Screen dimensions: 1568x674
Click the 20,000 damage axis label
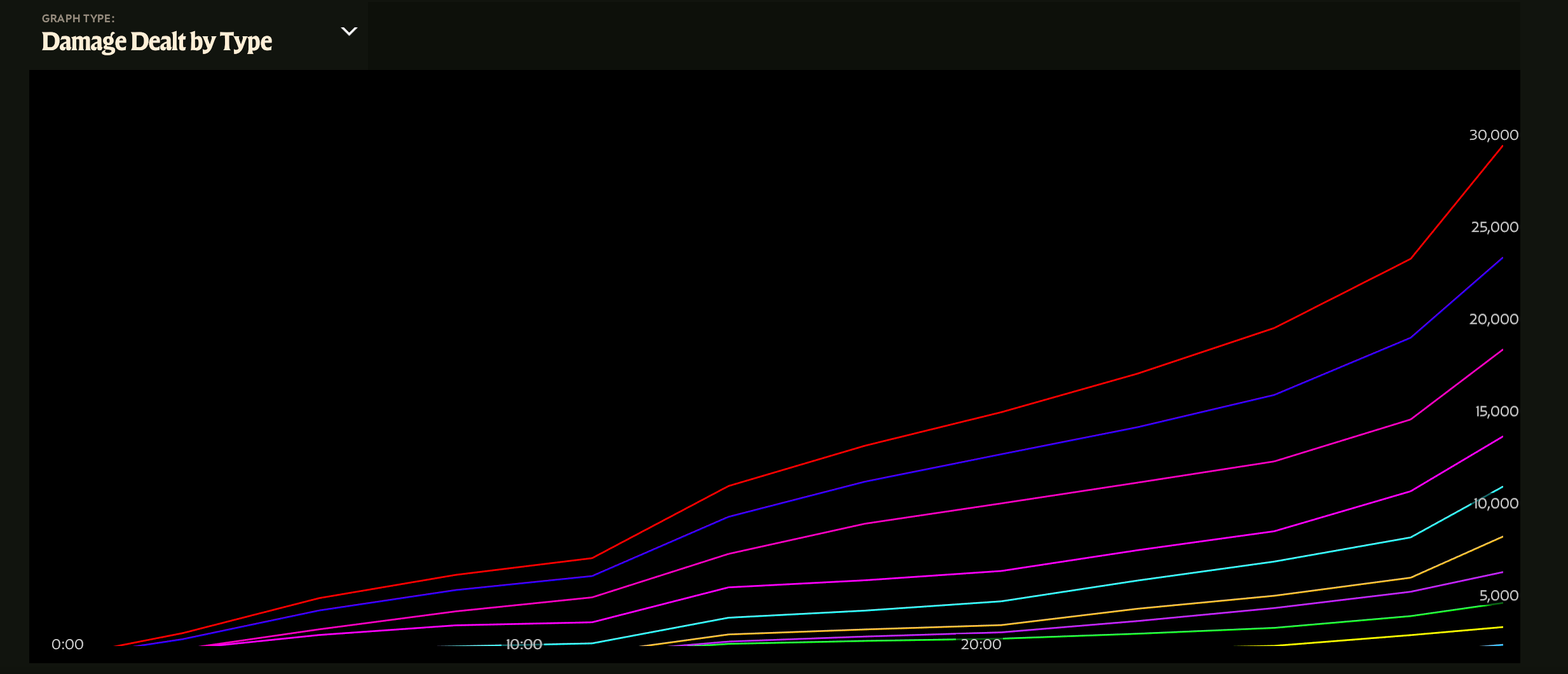pyautogui.click(x=1494, y=319)
